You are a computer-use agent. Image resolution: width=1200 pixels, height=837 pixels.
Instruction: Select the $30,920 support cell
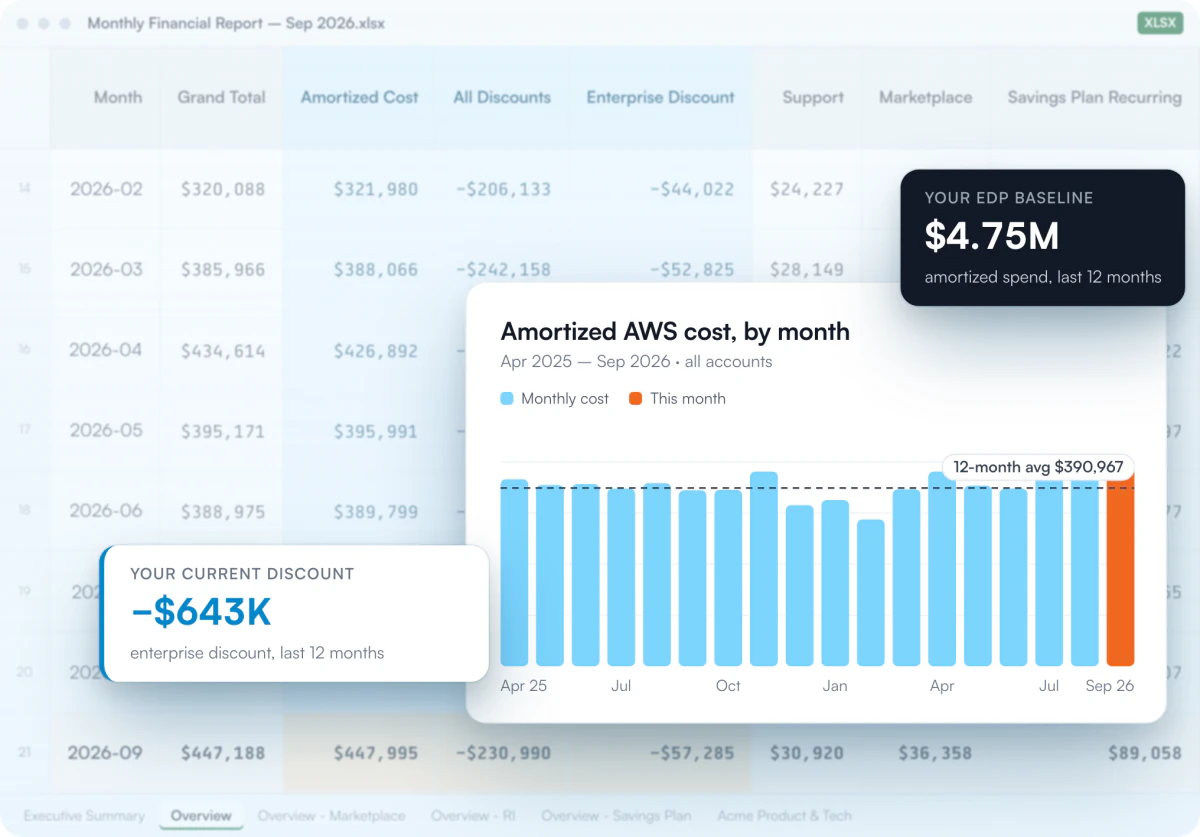[x=807, y=753]
